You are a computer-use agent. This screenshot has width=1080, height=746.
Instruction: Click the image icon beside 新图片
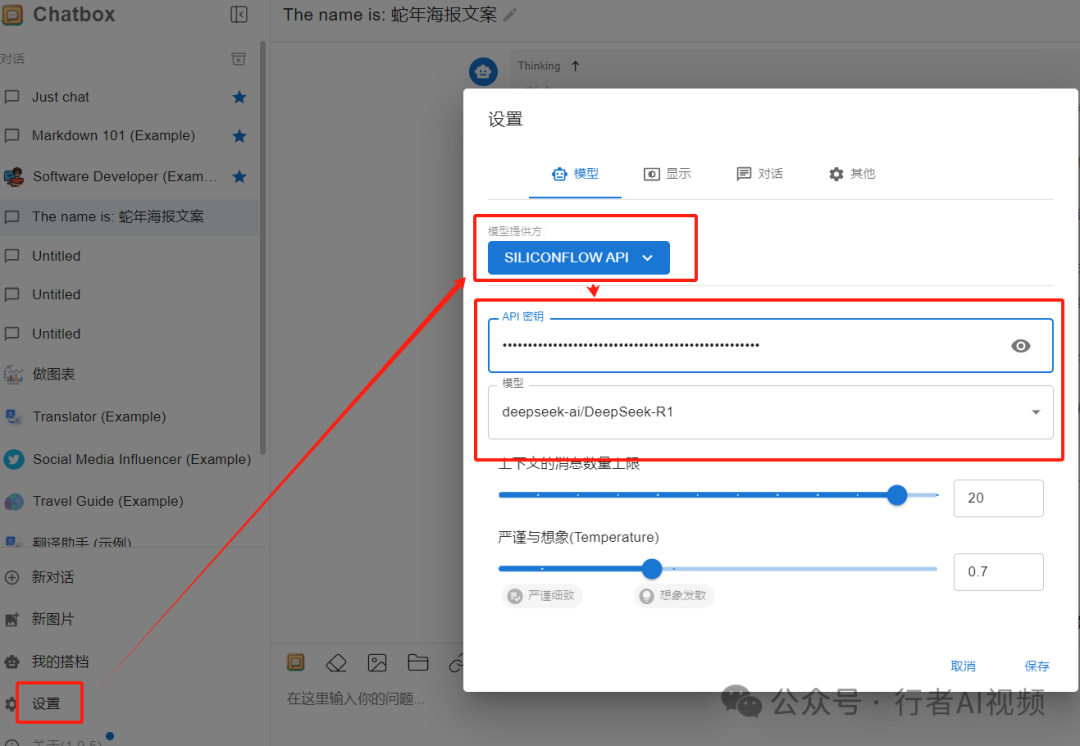pos(12,620)
